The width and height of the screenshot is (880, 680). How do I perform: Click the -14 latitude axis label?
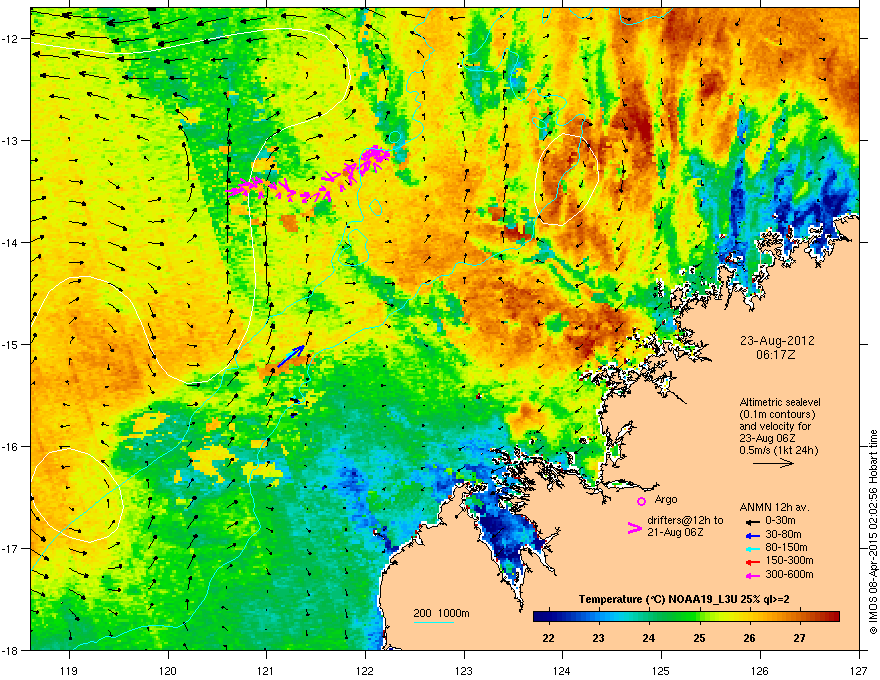[x=10, y=243]
